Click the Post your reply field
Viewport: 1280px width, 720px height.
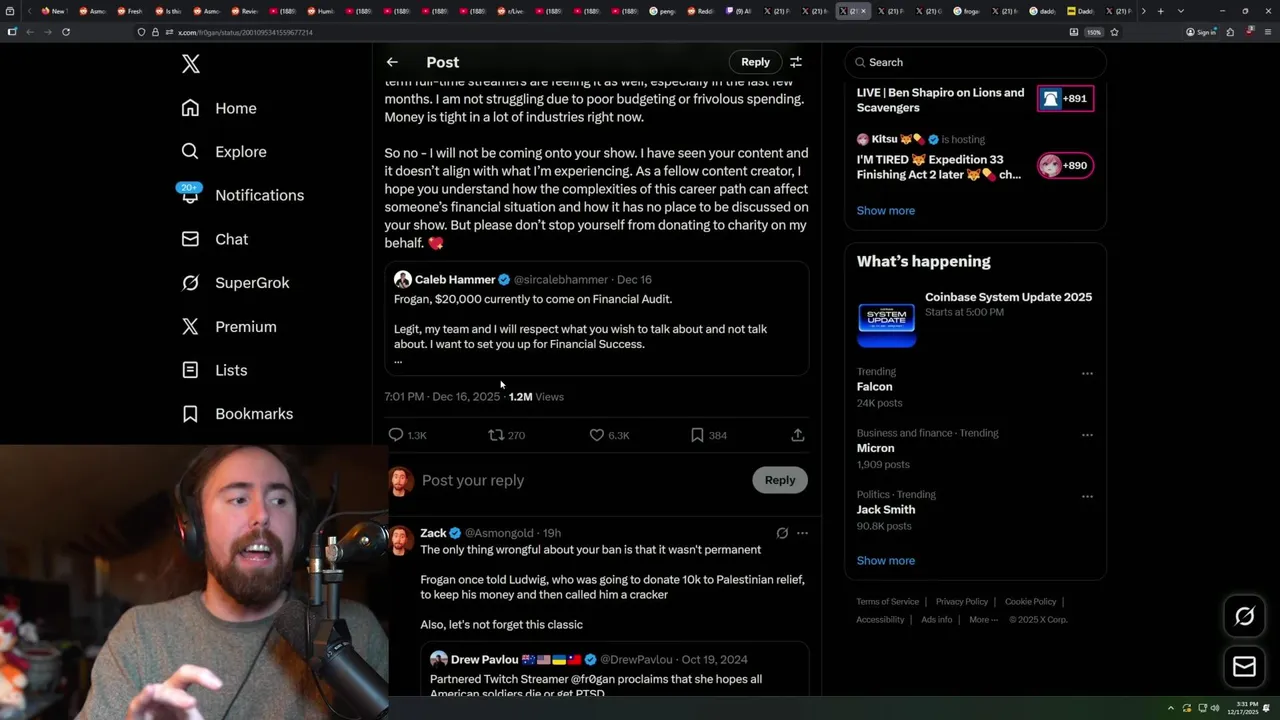tap(580, 480)
